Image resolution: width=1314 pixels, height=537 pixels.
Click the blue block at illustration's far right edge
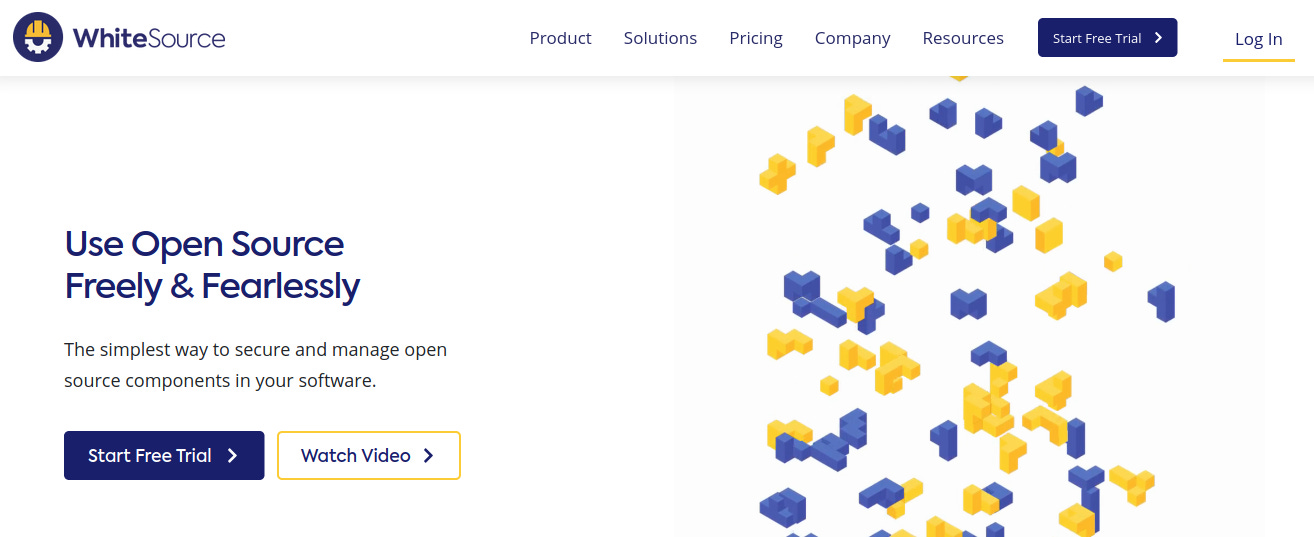tap(1162, 300)
